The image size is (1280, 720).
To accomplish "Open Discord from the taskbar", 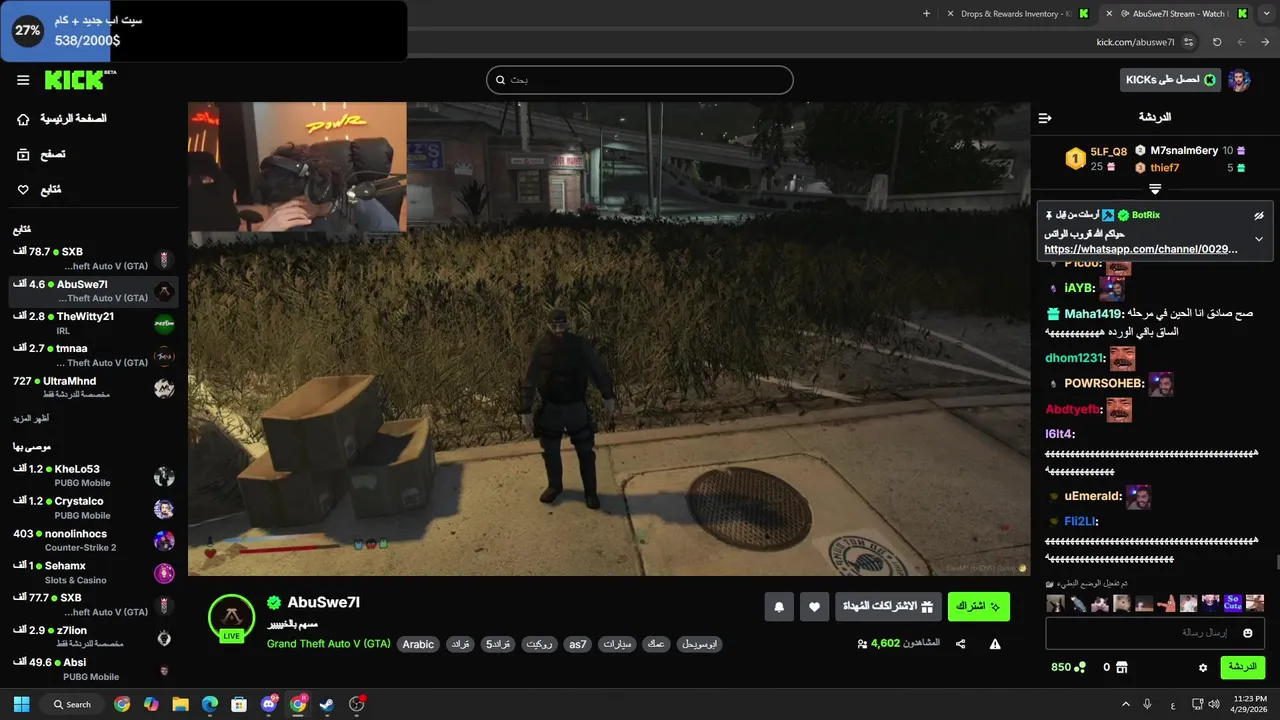I will pyautogui.click(x=268, y=704).
